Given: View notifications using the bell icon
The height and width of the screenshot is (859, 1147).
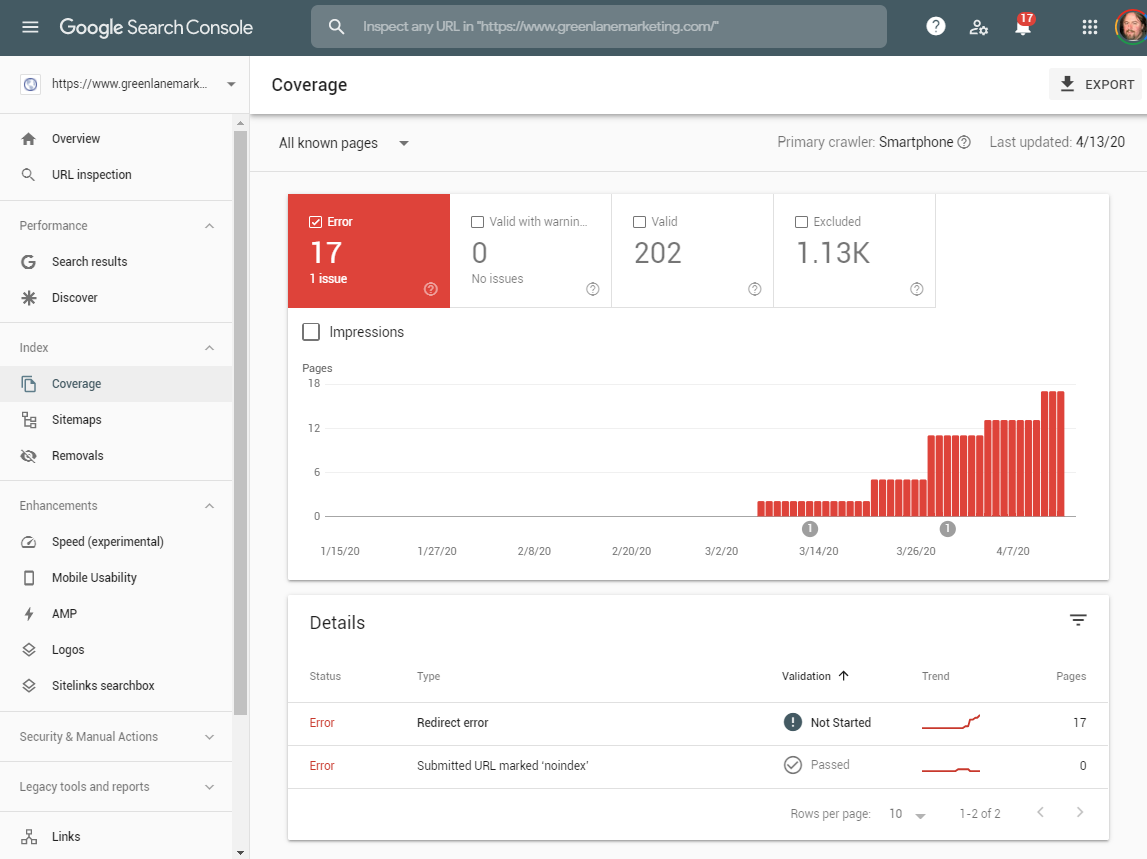Looking at the screenshot, I should click(x=1023, y=28).
